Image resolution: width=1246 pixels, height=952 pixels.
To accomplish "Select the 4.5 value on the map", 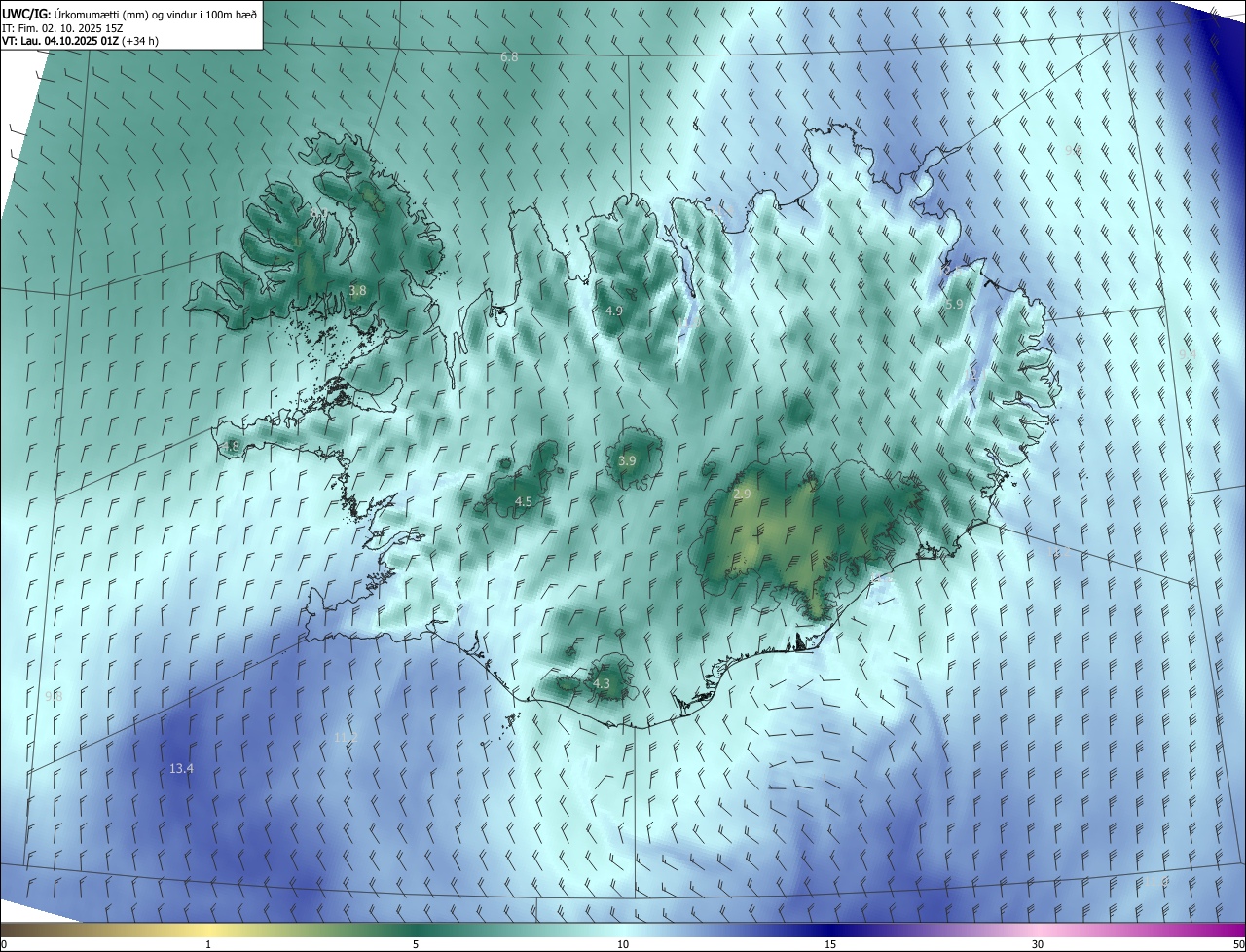I will pos(523,501).
